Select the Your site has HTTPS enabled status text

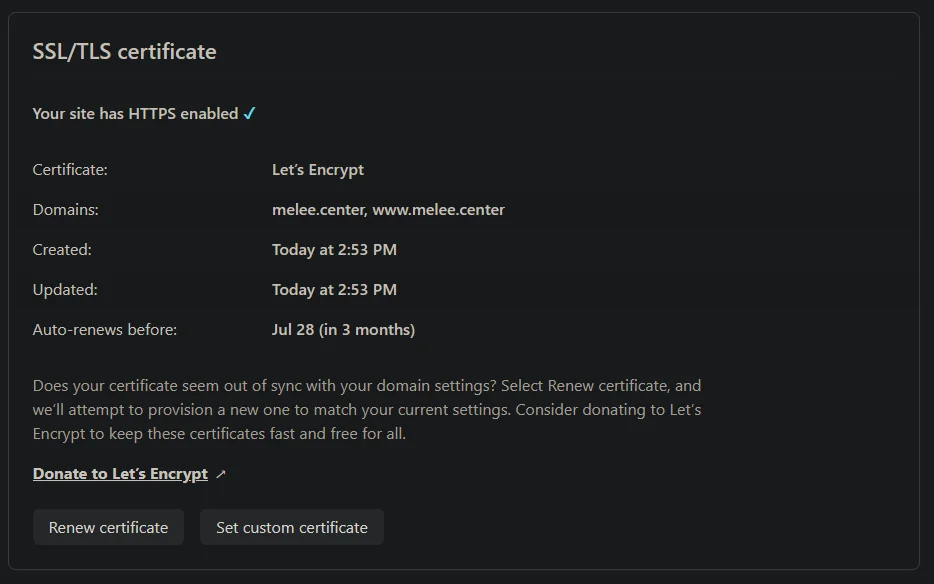135,113
